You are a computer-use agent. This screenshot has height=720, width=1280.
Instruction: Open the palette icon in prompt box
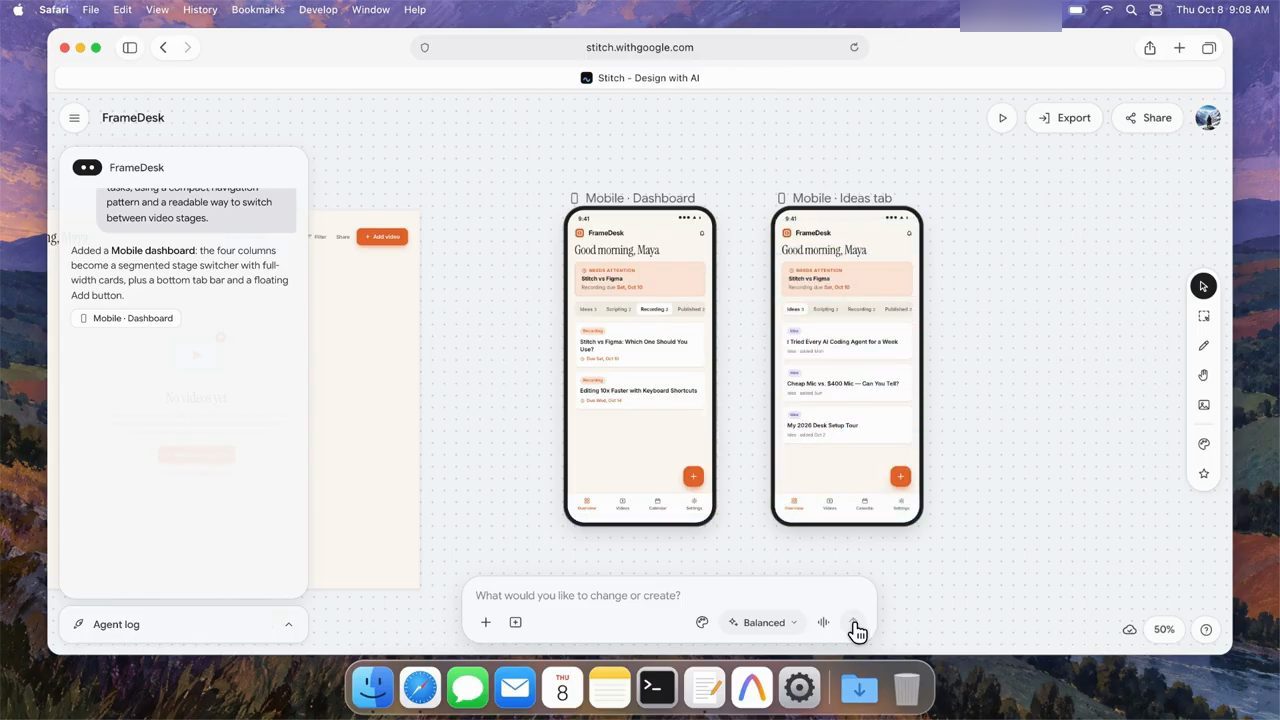(x=702, y=622)
